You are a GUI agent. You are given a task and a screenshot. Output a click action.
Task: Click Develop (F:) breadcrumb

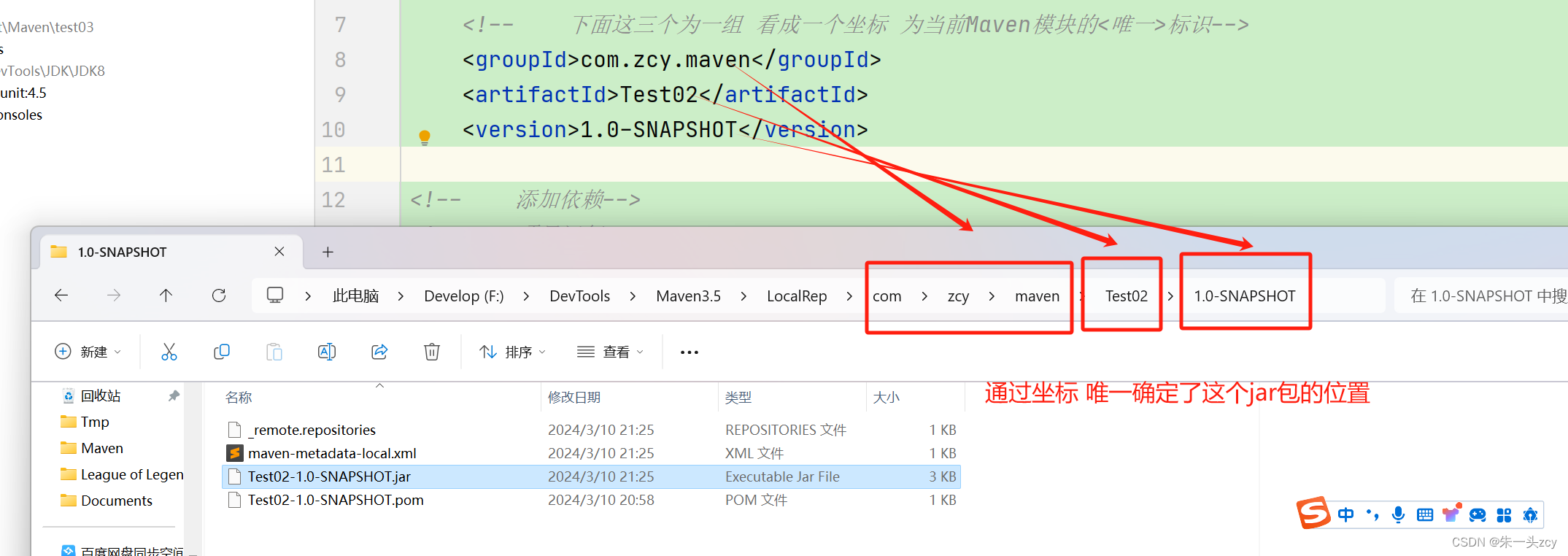pos(464,296)
